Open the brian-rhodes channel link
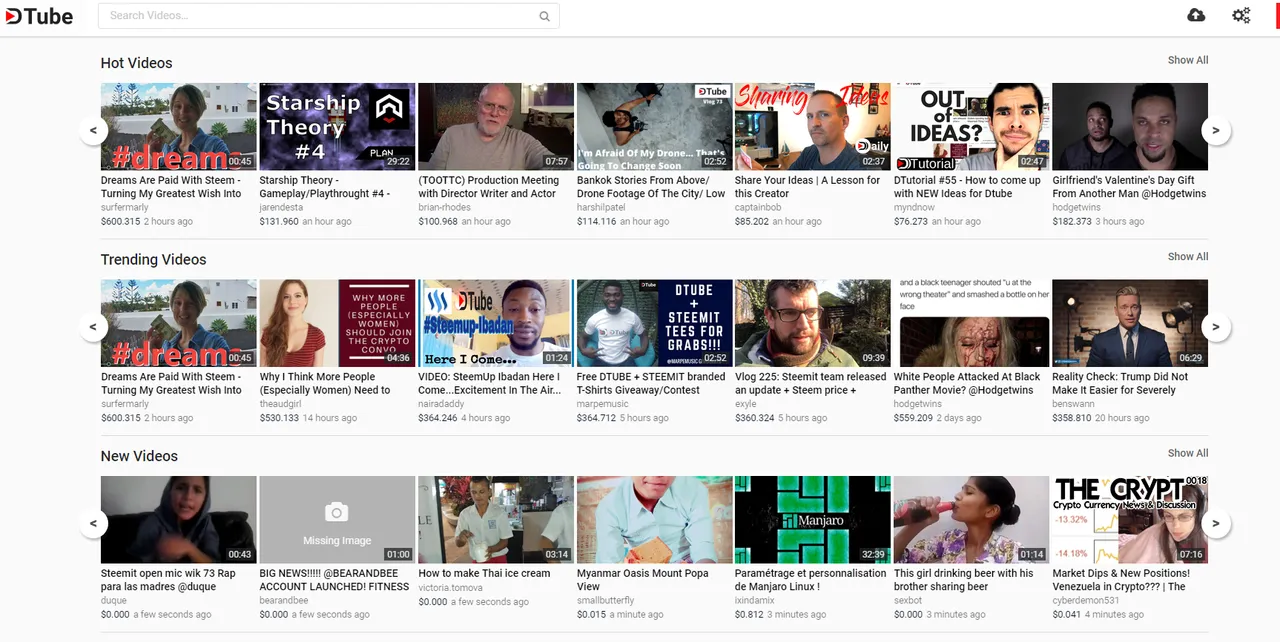The width and height of the screenshot is (1280, 642). (x=444, y=208)
